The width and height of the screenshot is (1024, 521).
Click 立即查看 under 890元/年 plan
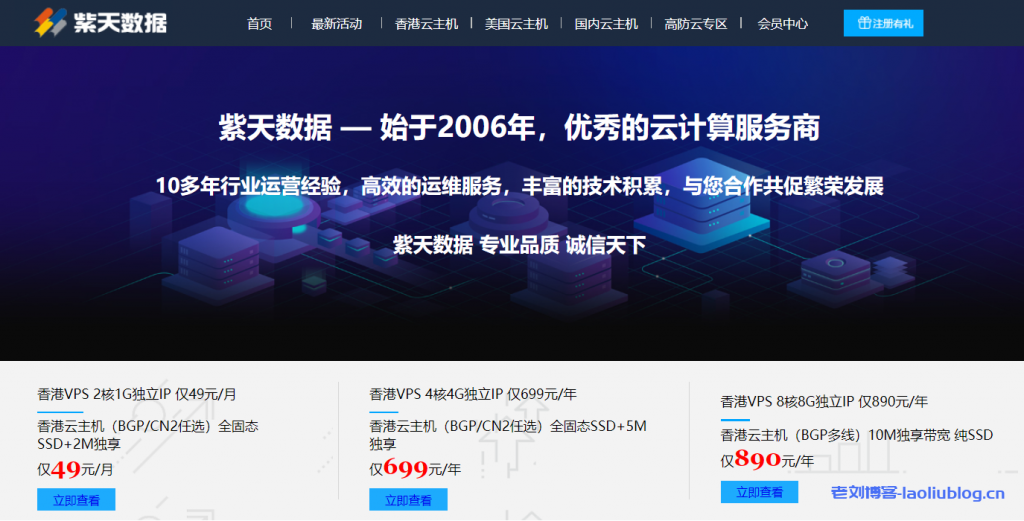click(759, 492)
